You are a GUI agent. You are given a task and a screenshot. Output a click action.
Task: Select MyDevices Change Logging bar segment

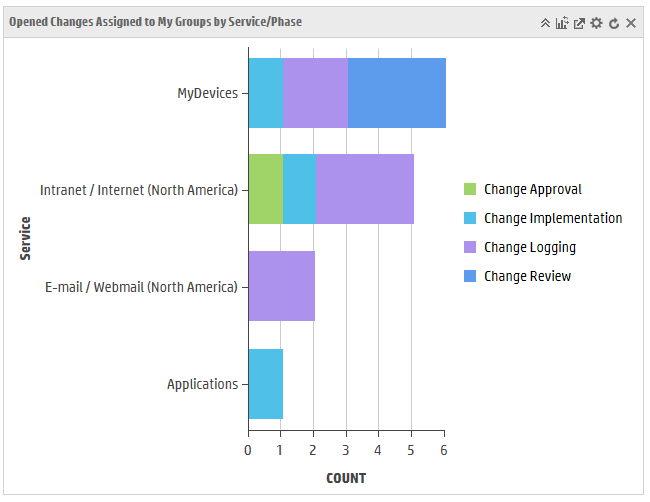click(315, 93)
